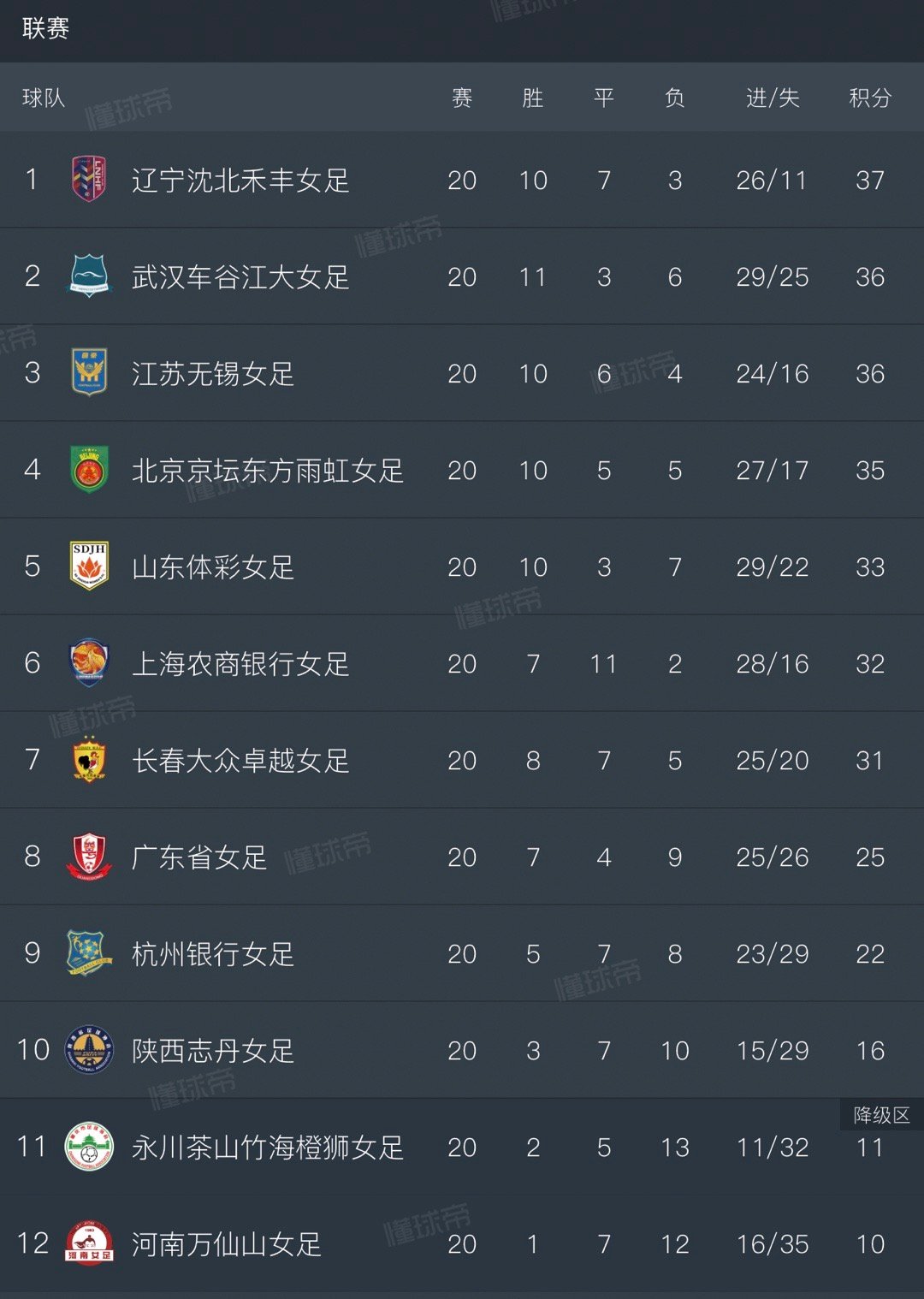Open the 山东体彩女足 SDJH logo
Viewport: 924px width, 1299px height.
coord(89,566)
